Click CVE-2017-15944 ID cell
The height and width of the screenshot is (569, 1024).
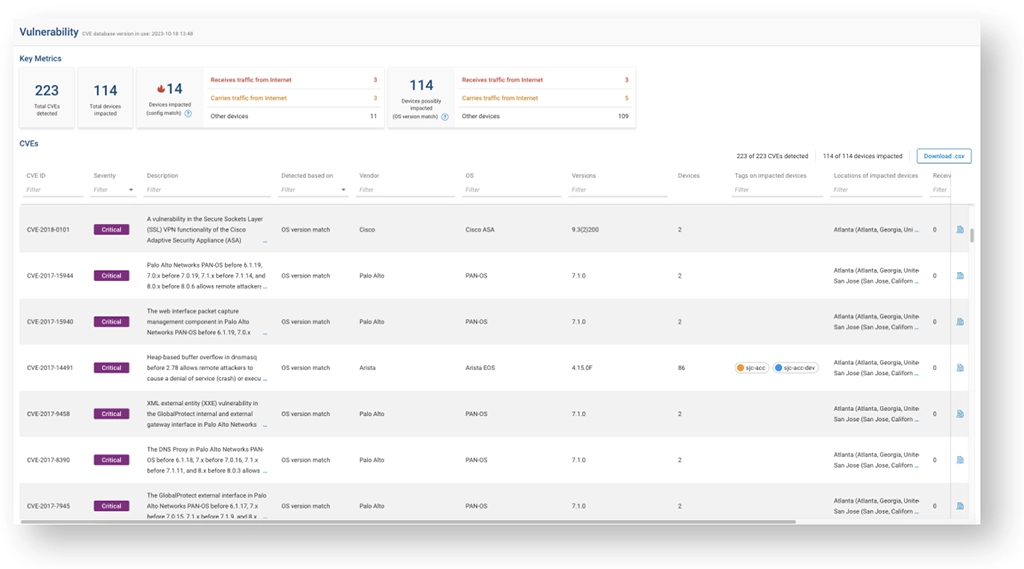pos(50,276)
